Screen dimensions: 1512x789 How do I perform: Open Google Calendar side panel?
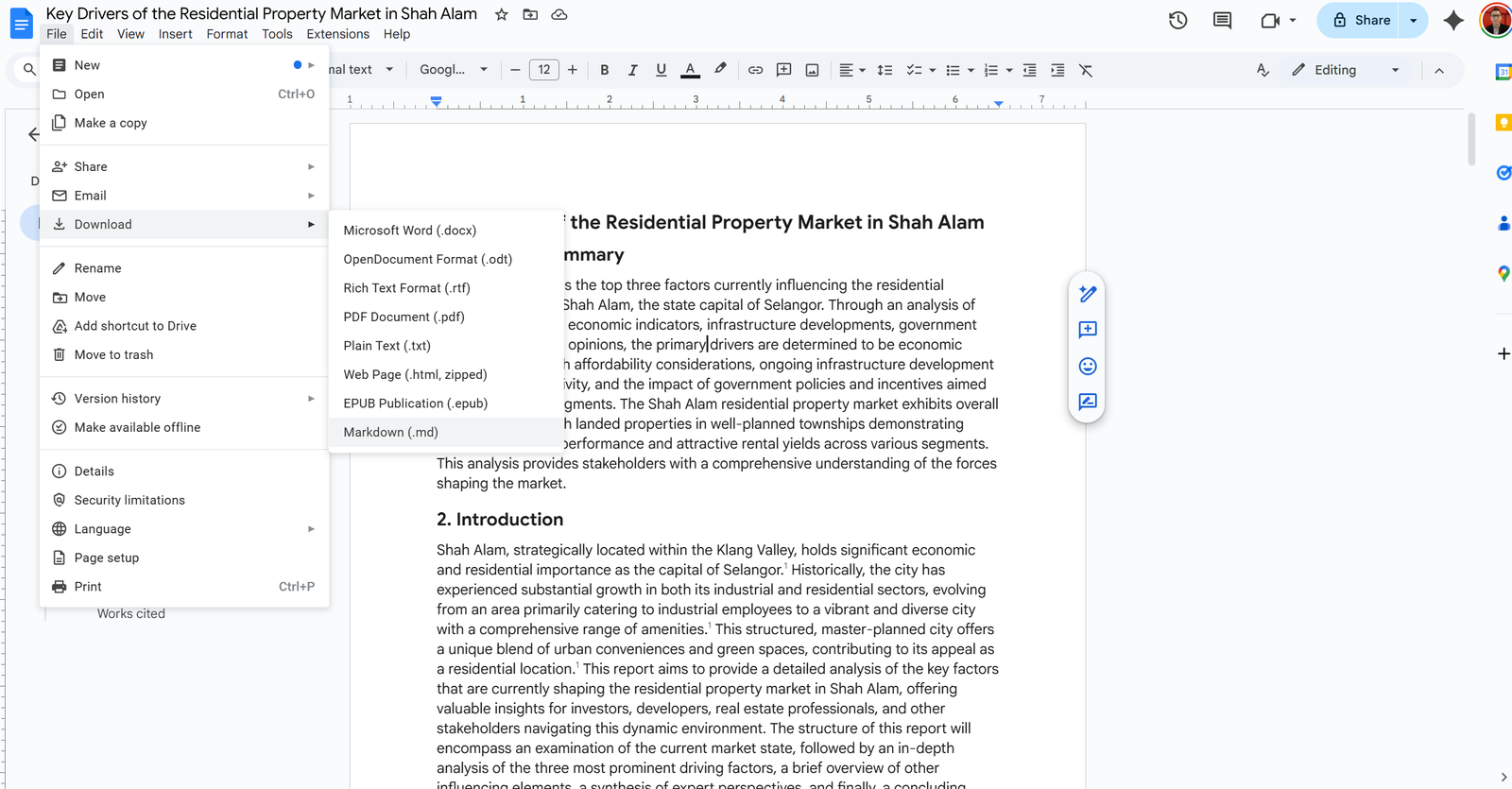pos(1503,72)
